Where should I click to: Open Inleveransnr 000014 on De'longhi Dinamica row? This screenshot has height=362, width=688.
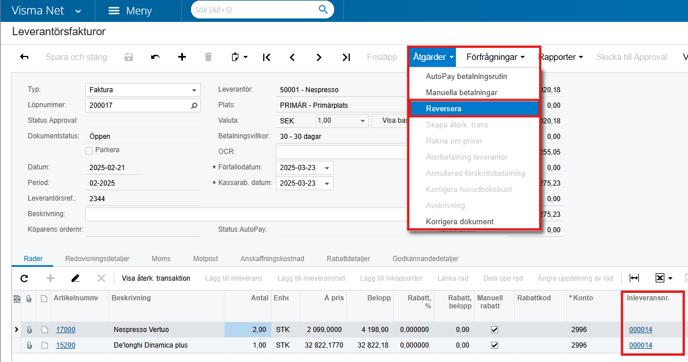641,345
